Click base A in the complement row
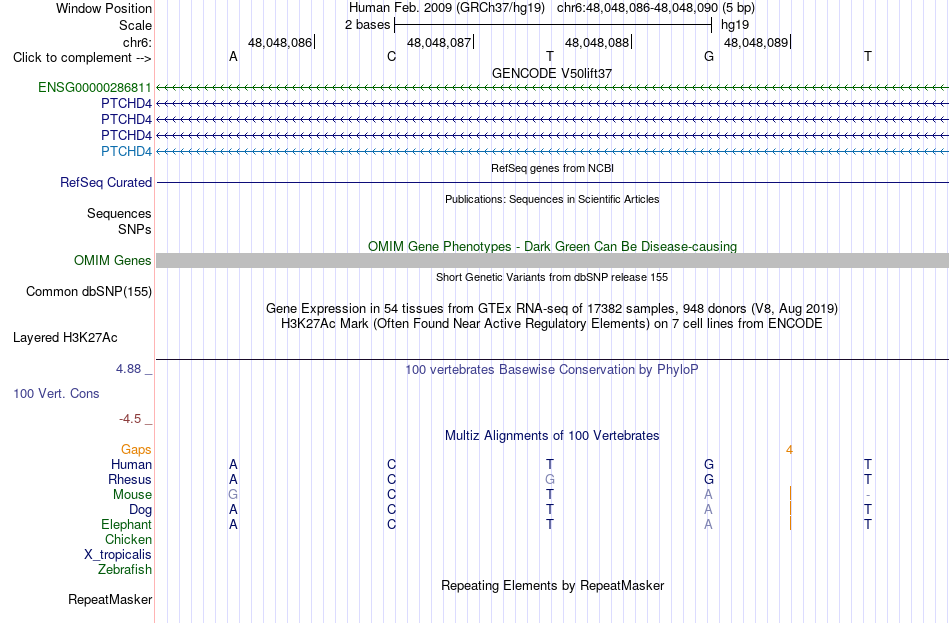This screenshot has height=623, width=950. 233,57
